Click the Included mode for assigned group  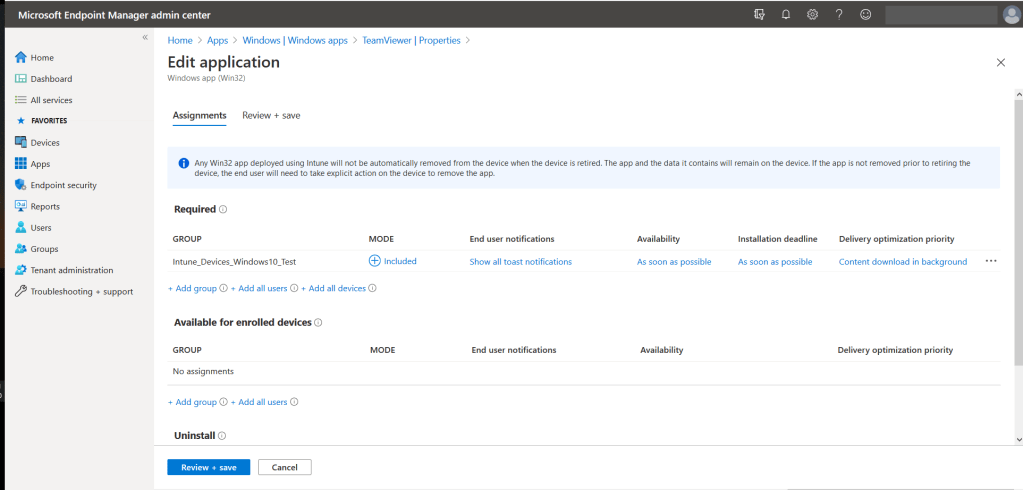(393, 261)
